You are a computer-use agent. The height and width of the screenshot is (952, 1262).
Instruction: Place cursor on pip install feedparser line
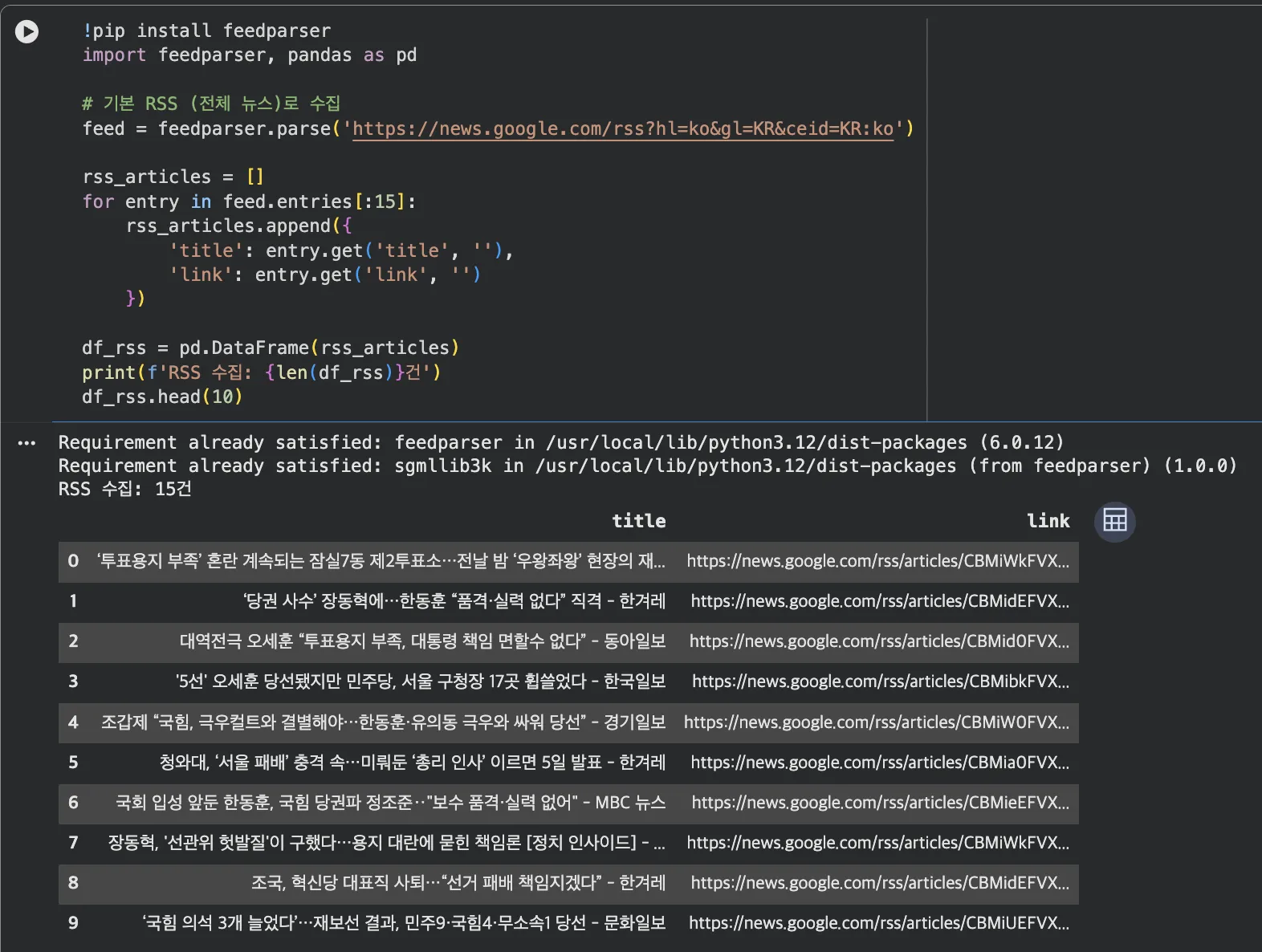206,31
